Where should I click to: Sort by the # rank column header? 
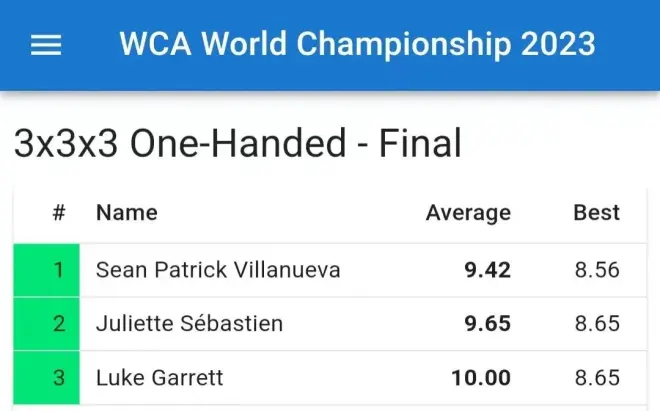[x=59, y=212]
